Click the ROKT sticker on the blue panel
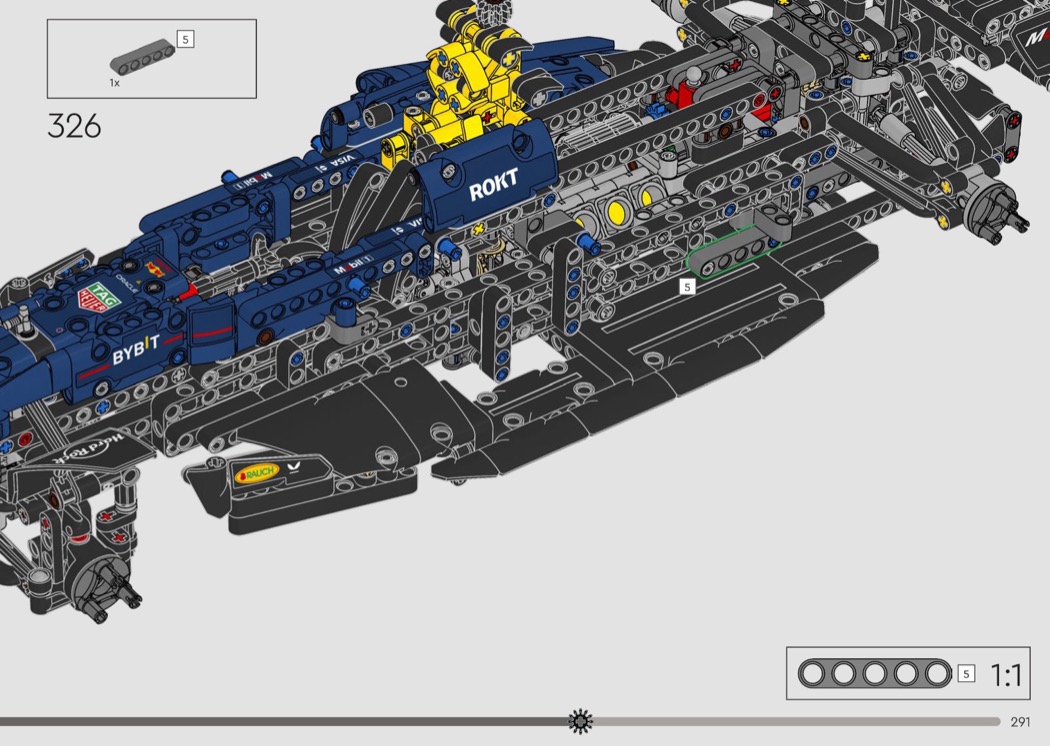The height and width of the screenshot is (746, 1050). (494, 188)
